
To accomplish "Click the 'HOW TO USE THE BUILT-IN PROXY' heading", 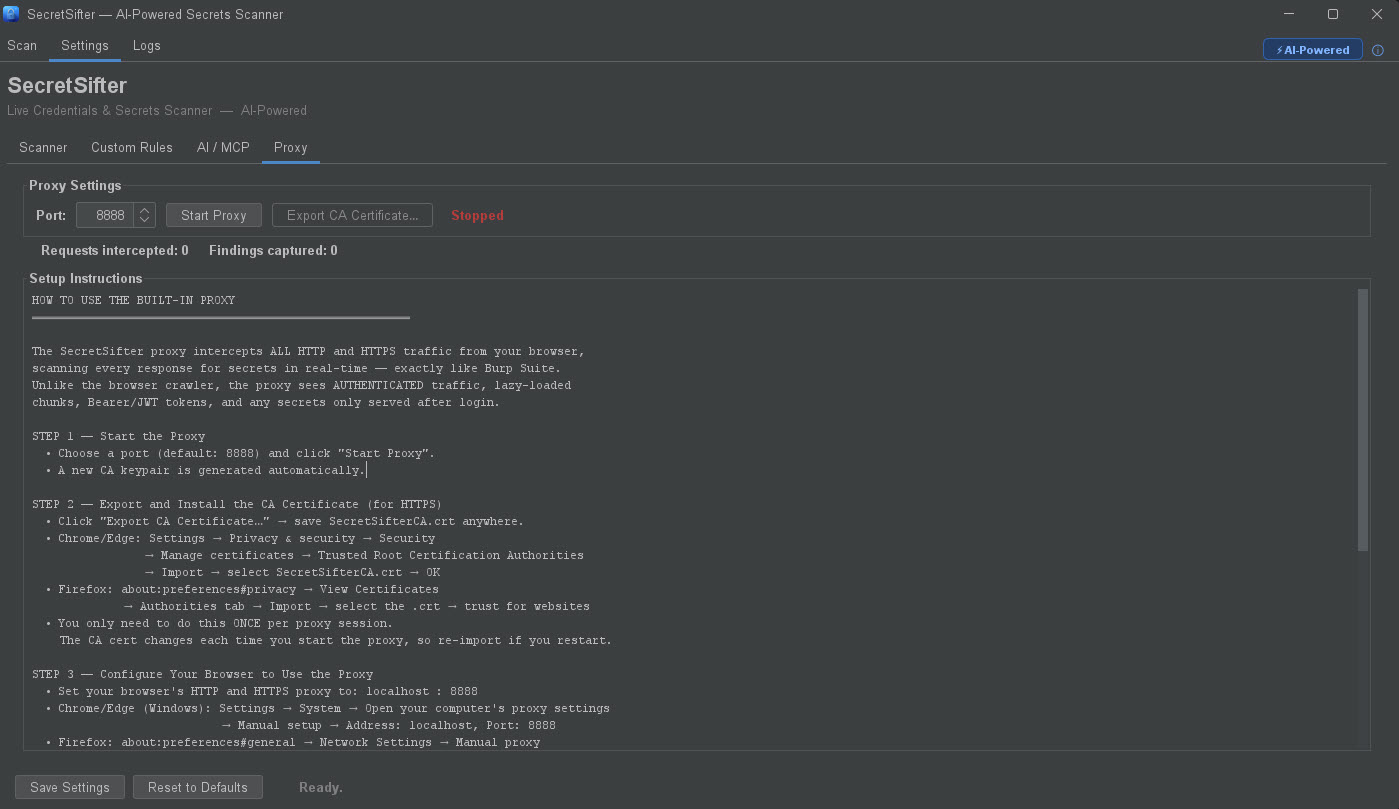I will pos(134,300).
